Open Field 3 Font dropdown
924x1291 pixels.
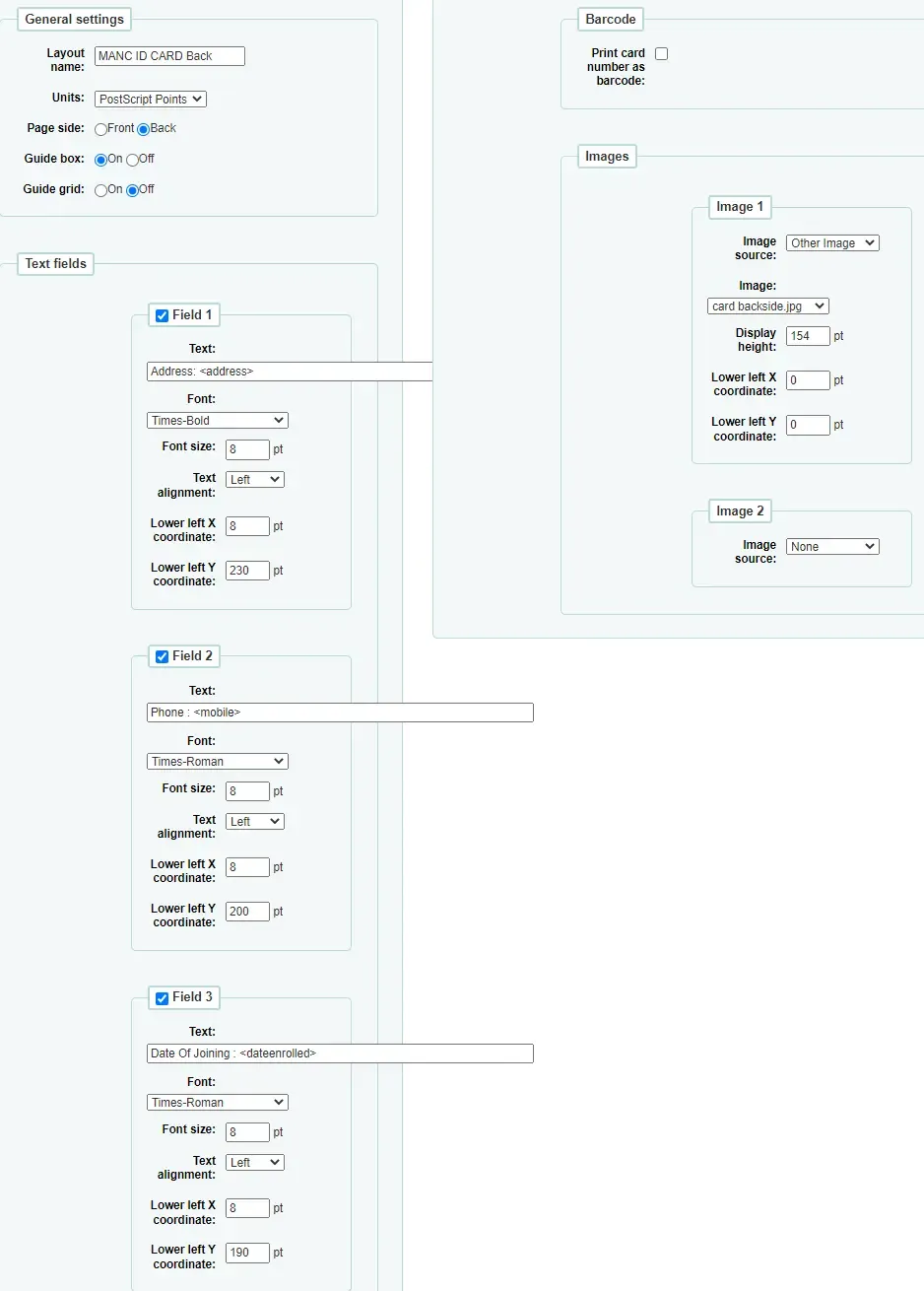[218, 1102]
